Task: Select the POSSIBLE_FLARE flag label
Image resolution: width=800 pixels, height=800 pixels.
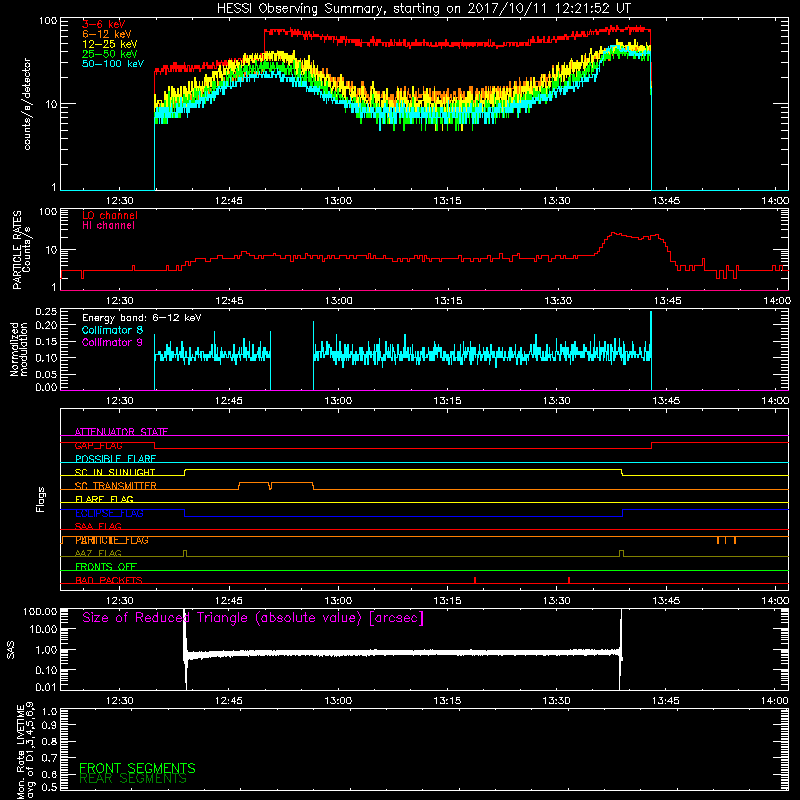Action: (115, 459)
